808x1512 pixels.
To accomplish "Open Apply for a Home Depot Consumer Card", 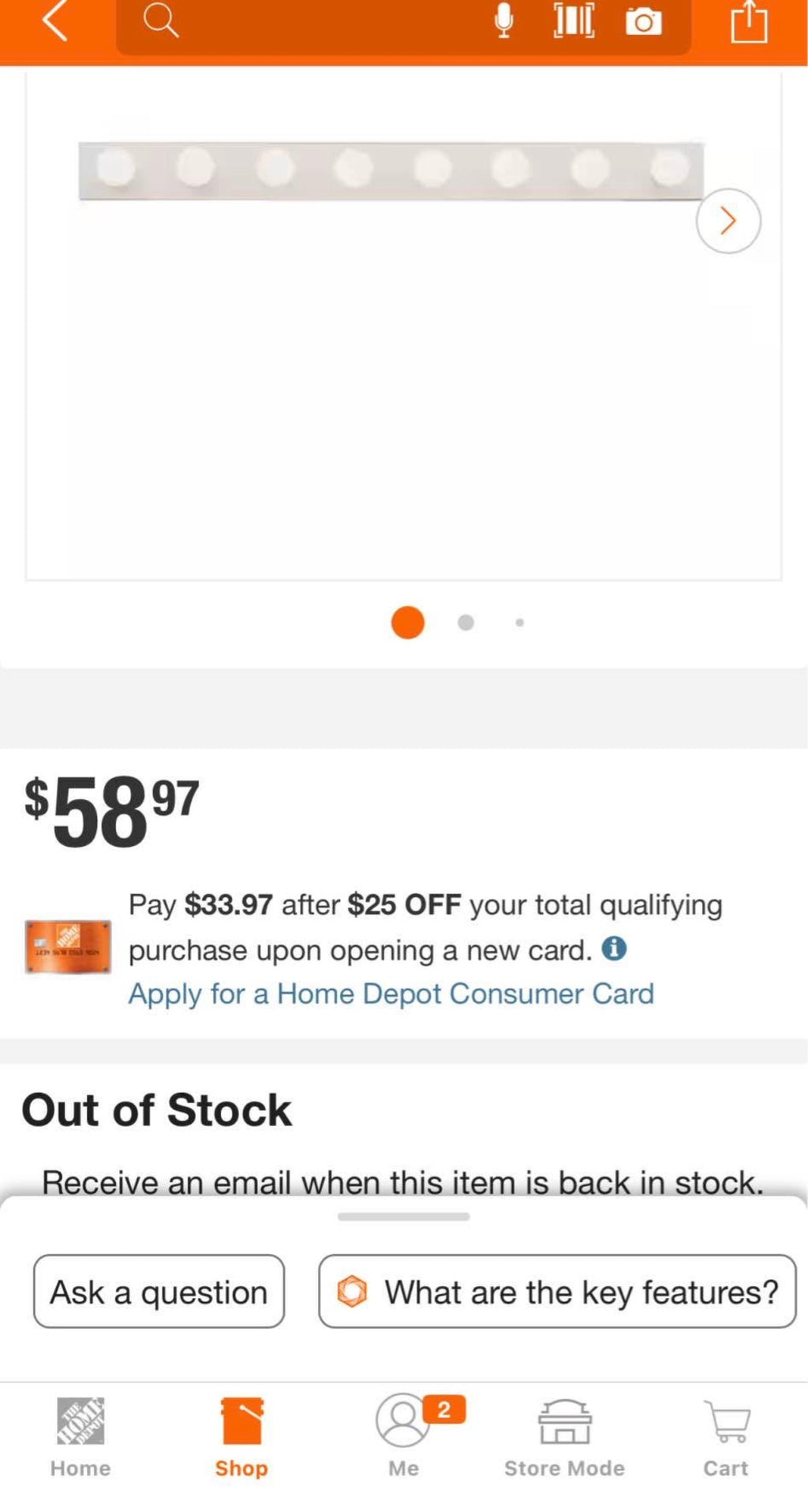I will (x=391, y=994).
